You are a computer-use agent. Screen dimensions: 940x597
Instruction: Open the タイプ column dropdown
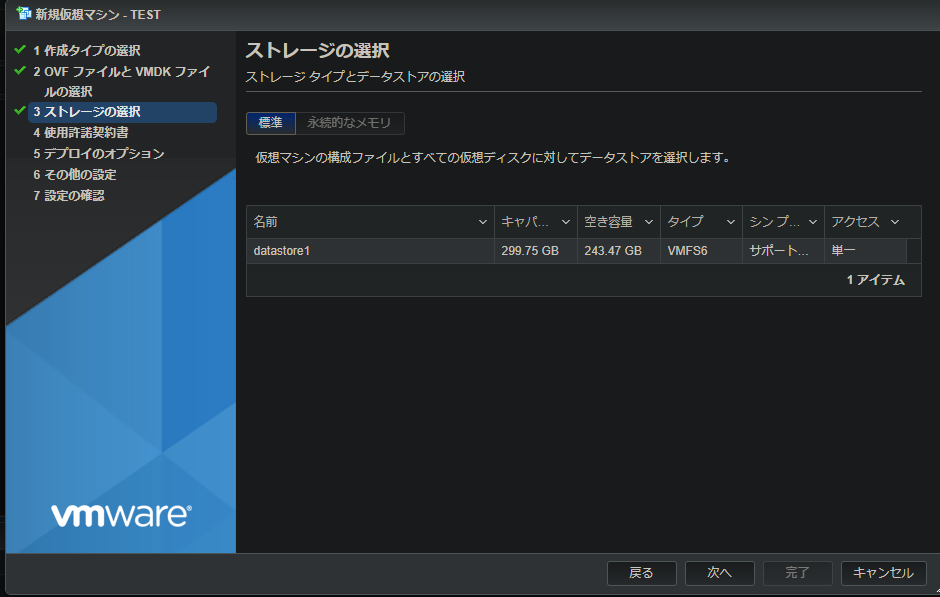(730, 221)
